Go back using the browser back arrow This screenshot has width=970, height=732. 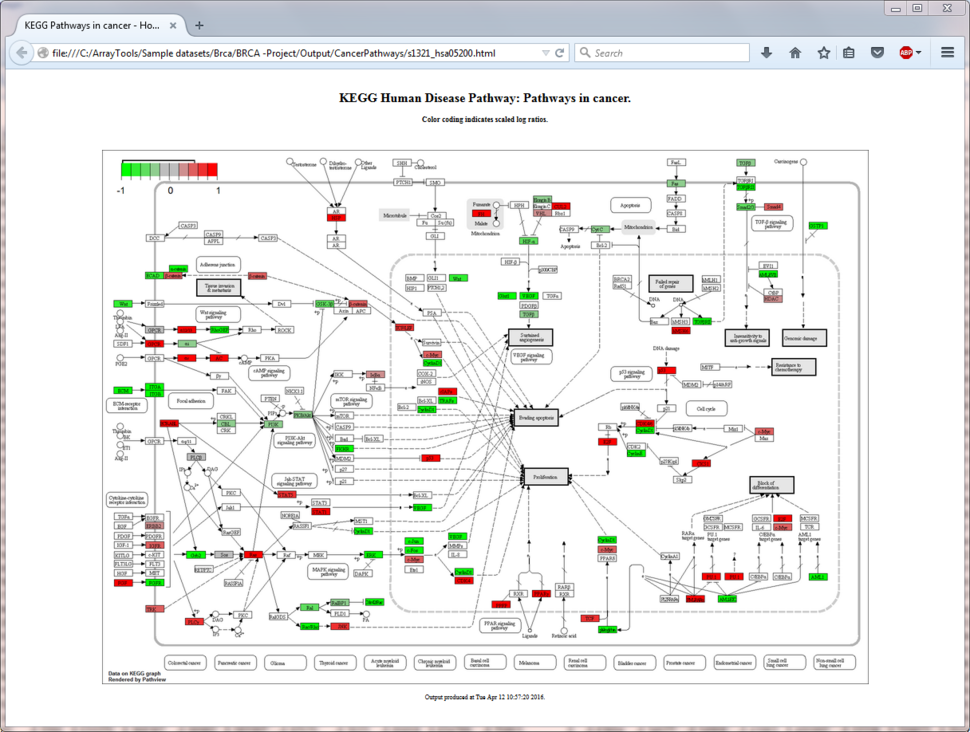click(22, 53)
